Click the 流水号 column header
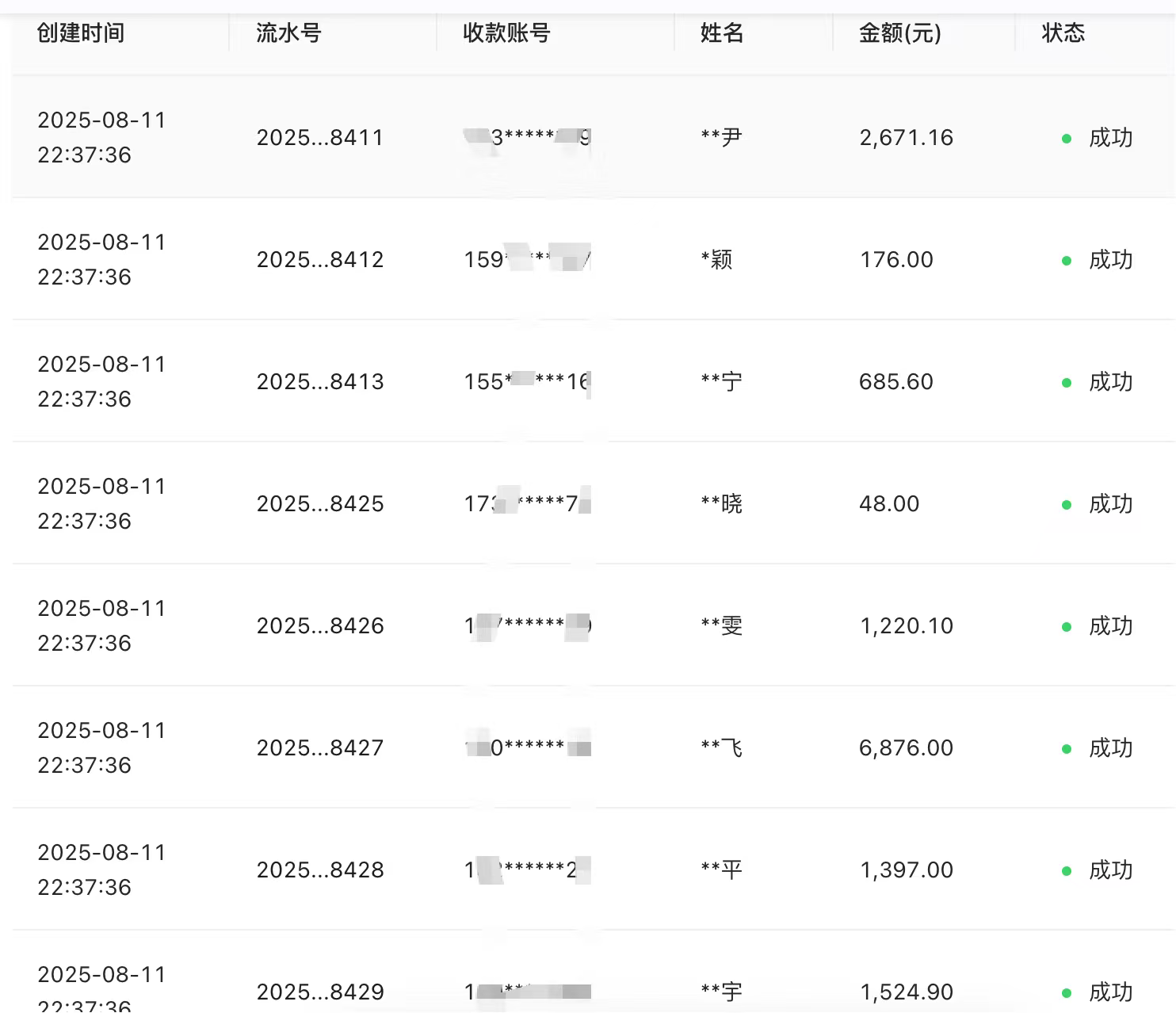This screenshot has width=1176, height=1013. [288, 33]
